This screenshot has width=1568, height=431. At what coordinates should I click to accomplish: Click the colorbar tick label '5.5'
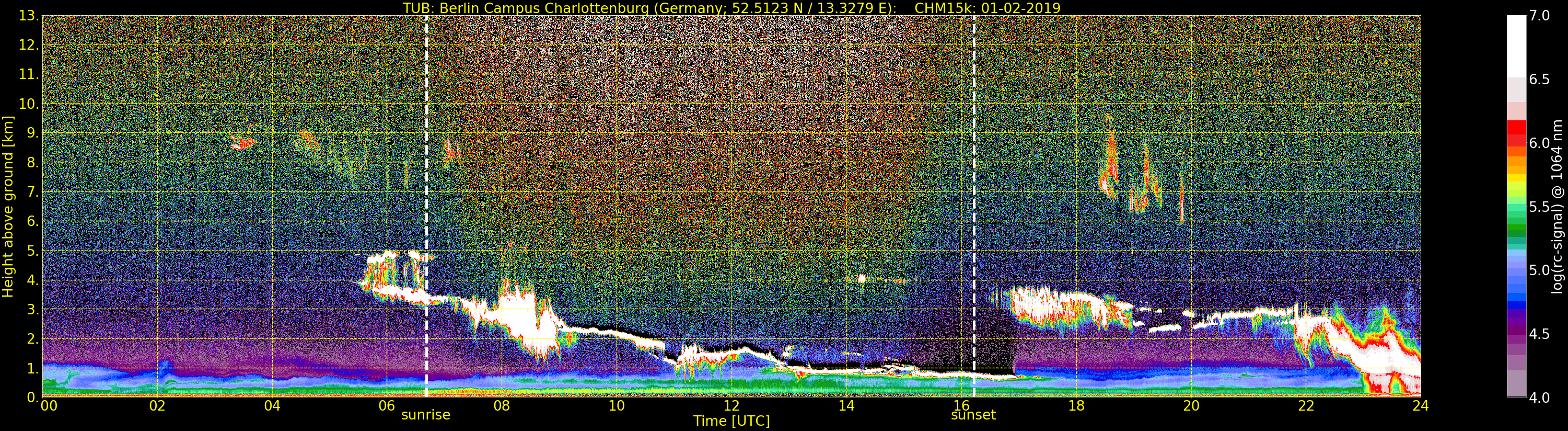point(1540,207)
